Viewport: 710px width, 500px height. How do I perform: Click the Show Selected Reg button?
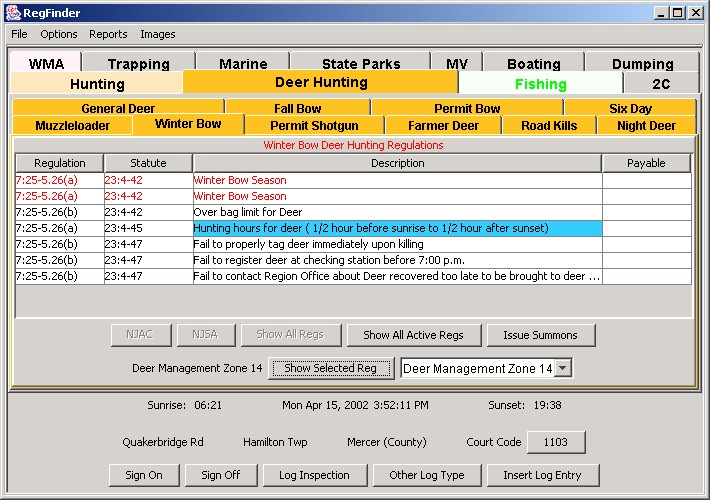[331, 368]
